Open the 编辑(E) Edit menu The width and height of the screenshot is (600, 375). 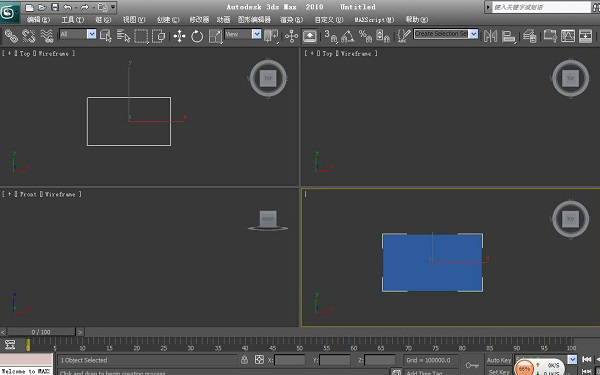(x=38, y=20)
